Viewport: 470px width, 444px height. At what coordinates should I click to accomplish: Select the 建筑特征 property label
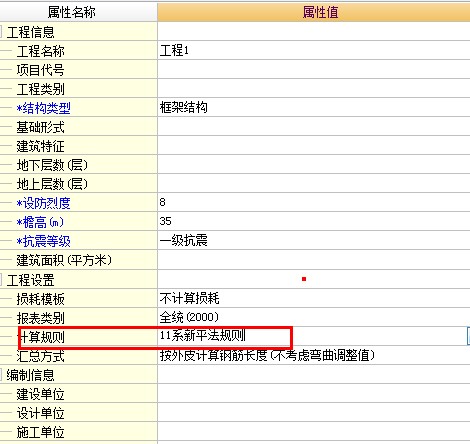[40, 146]
